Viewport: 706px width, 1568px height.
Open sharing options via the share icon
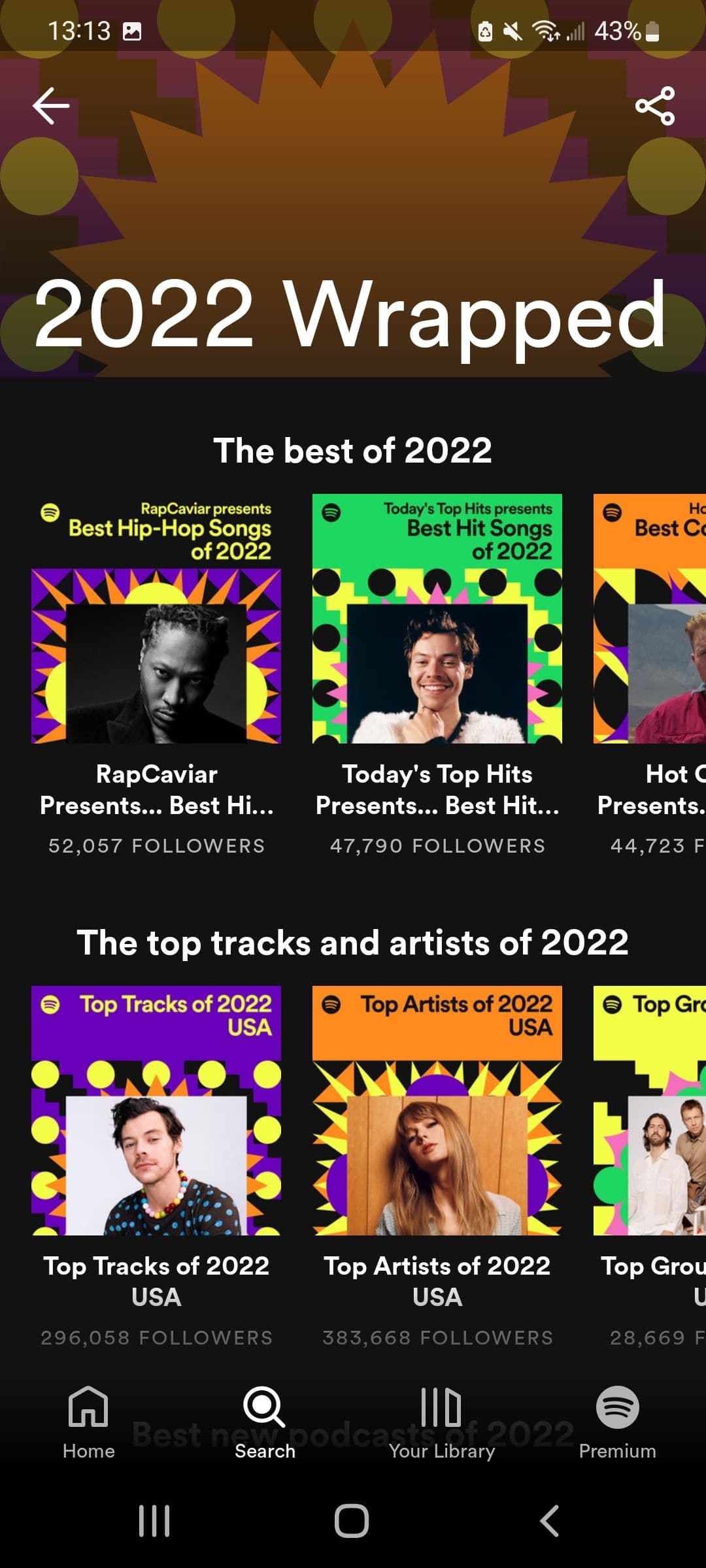(657, 106)
